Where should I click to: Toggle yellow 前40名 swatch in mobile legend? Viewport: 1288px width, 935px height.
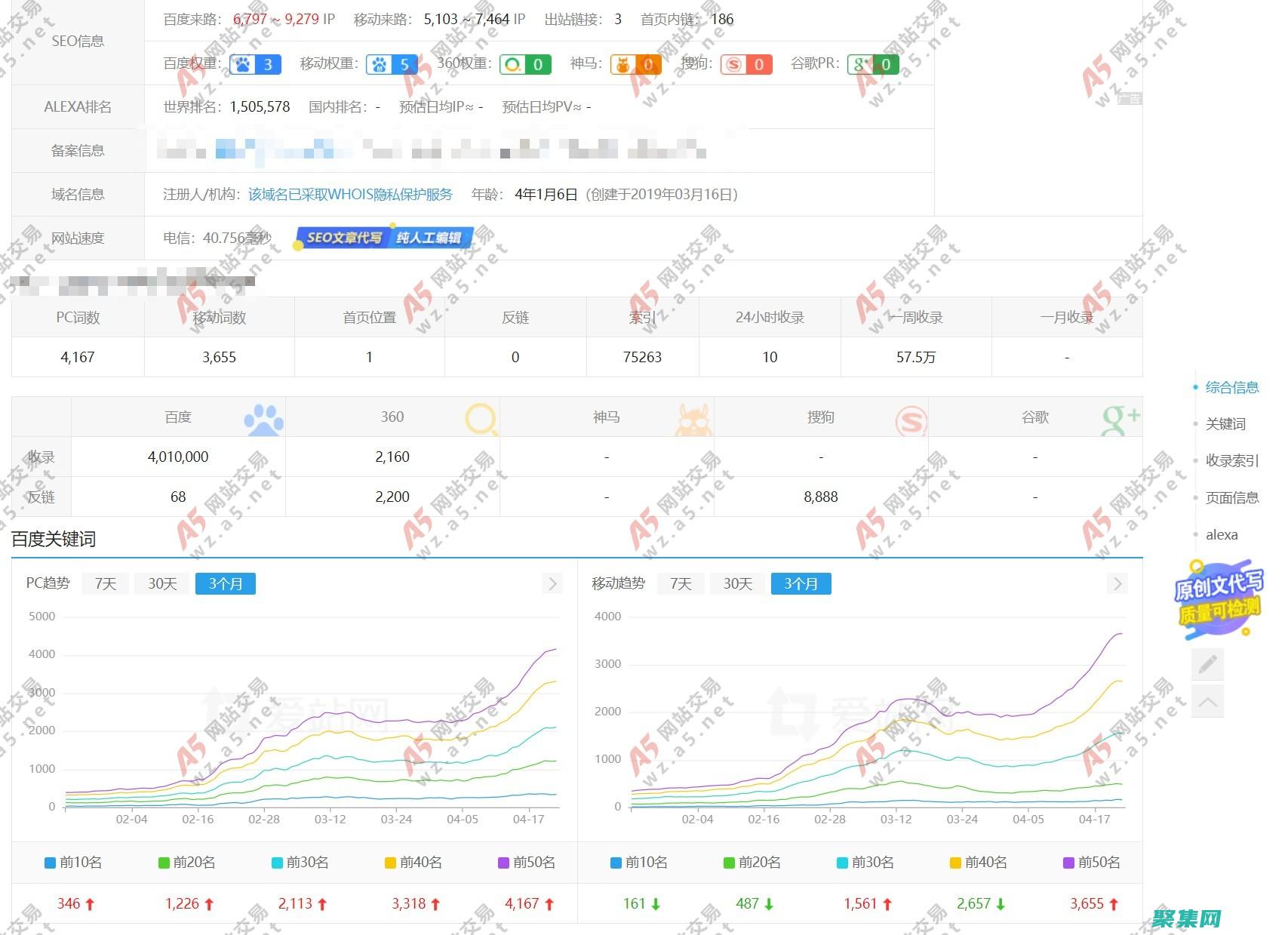coord(955,863)
